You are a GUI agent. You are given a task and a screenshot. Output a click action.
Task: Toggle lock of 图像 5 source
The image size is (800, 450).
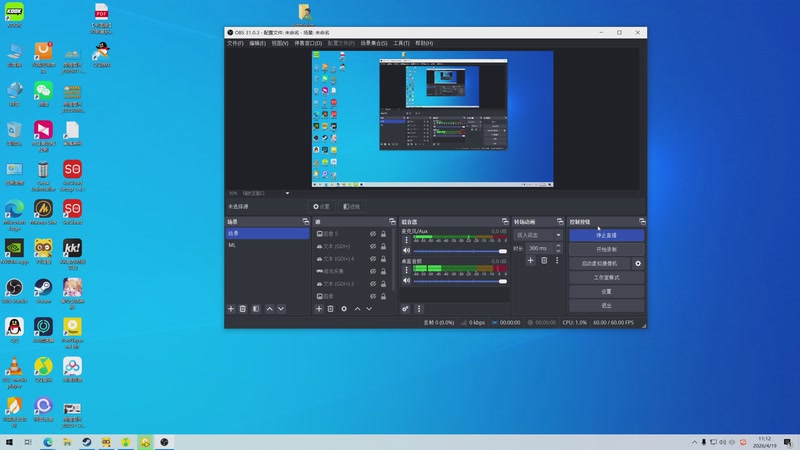coord(383,234)
